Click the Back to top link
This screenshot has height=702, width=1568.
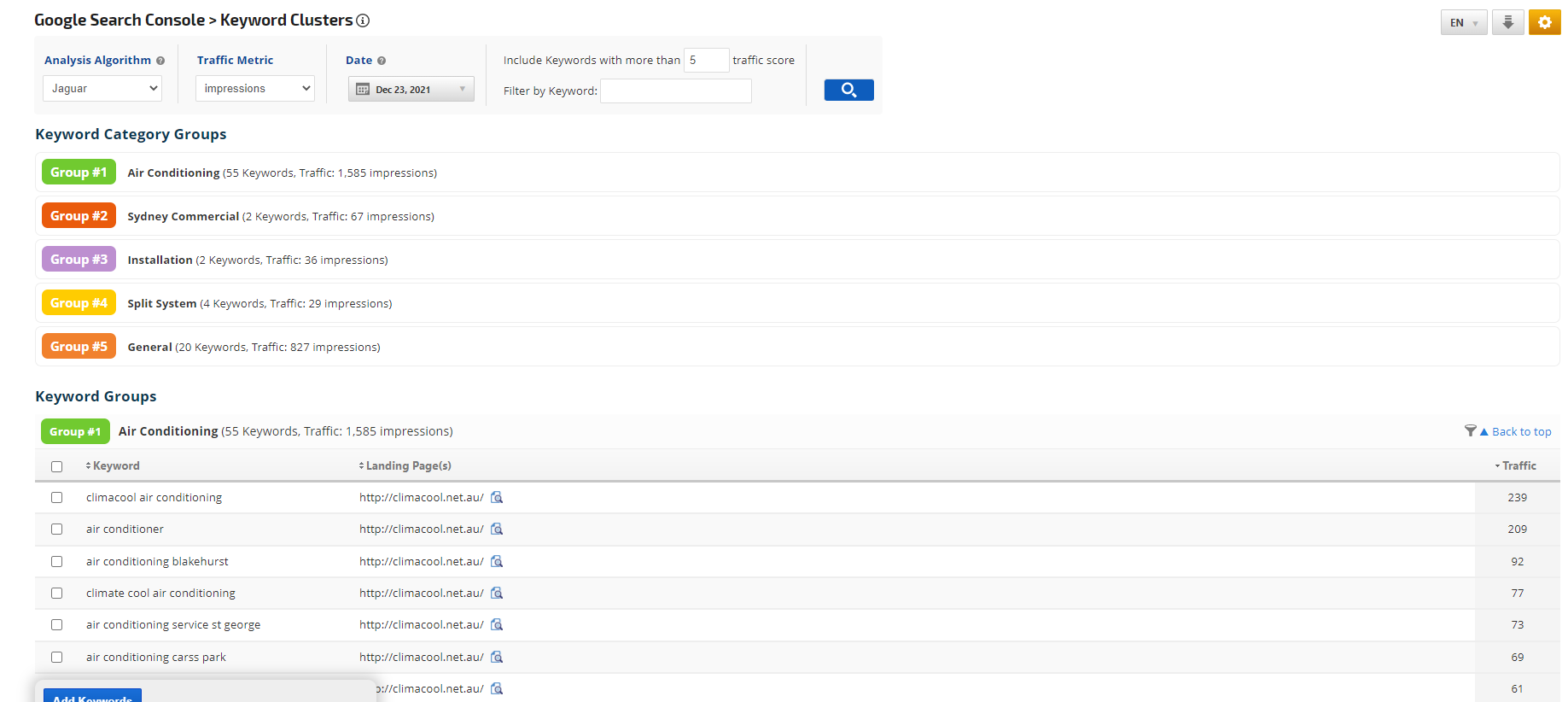point(1521,431)
